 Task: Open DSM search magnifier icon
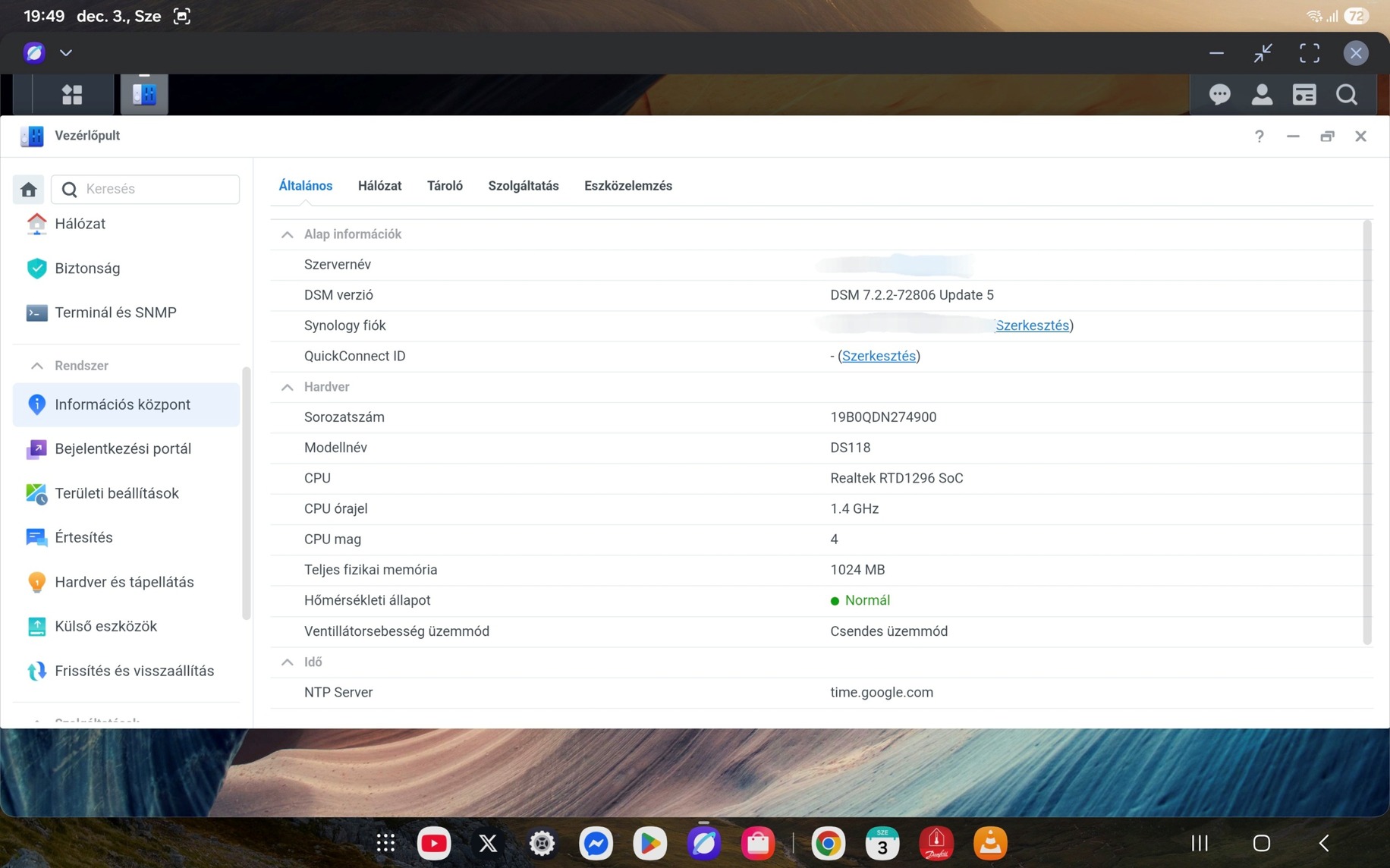1347,95
